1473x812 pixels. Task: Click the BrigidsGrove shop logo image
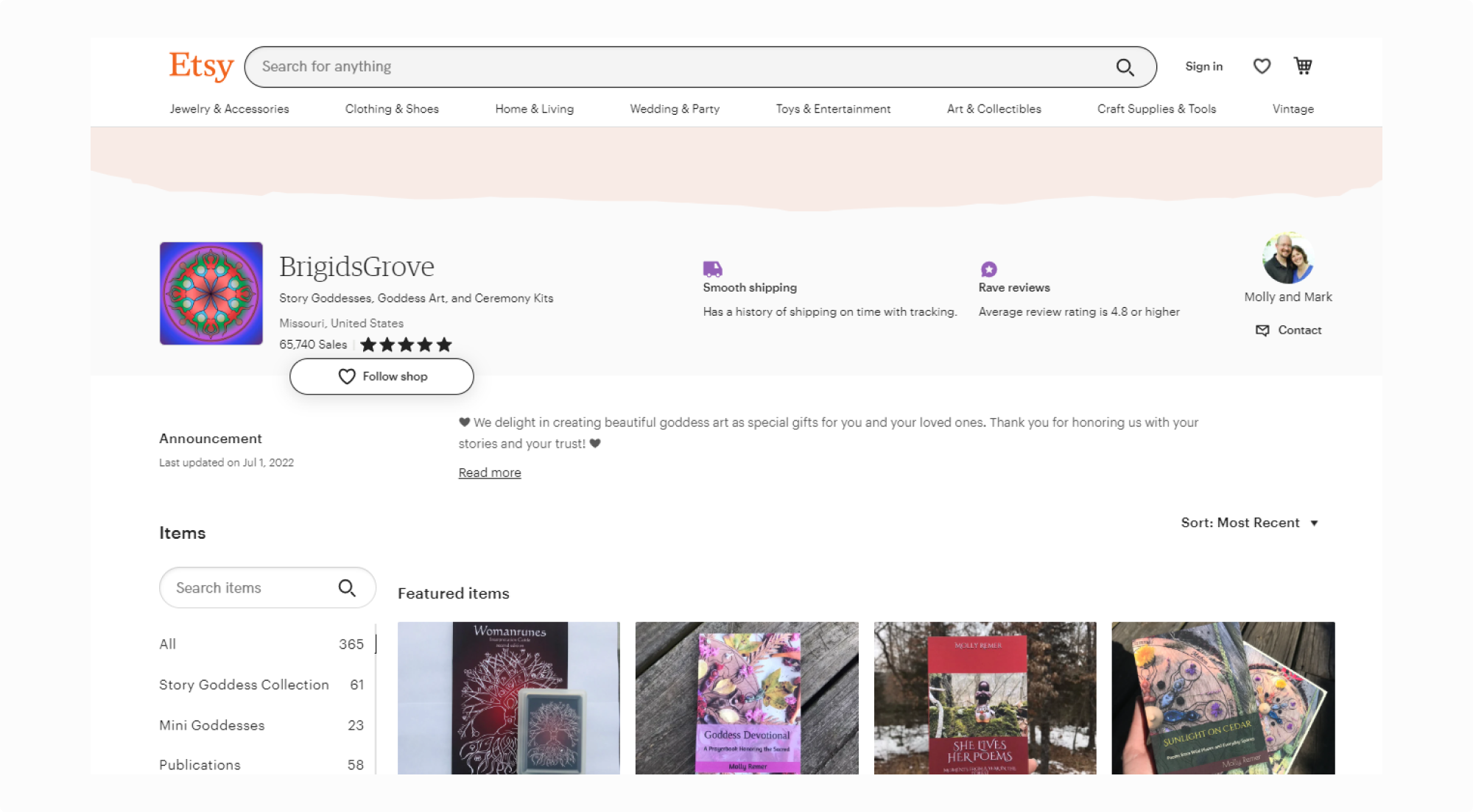[x=211, y=293]
